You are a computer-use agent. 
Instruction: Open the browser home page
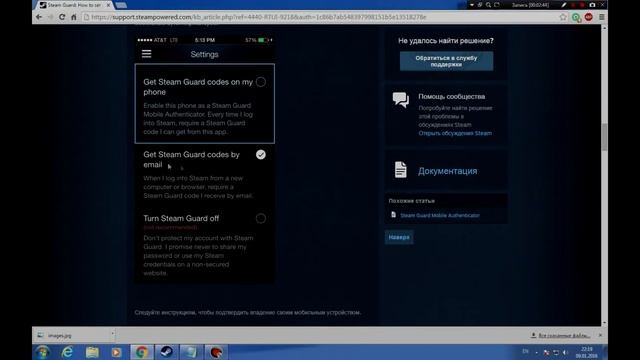[x=73, y=17]
